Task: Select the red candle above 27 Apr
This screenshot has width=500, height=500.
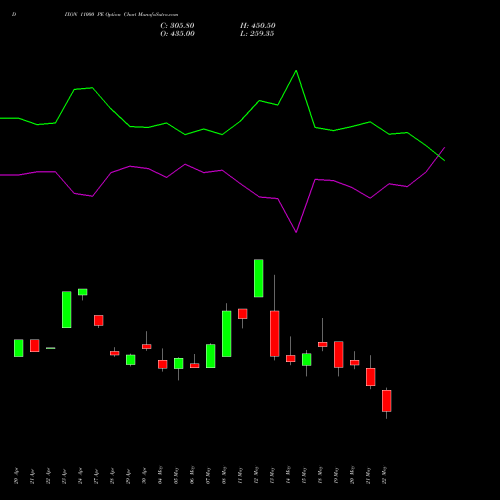Action: tap(98, 320)
